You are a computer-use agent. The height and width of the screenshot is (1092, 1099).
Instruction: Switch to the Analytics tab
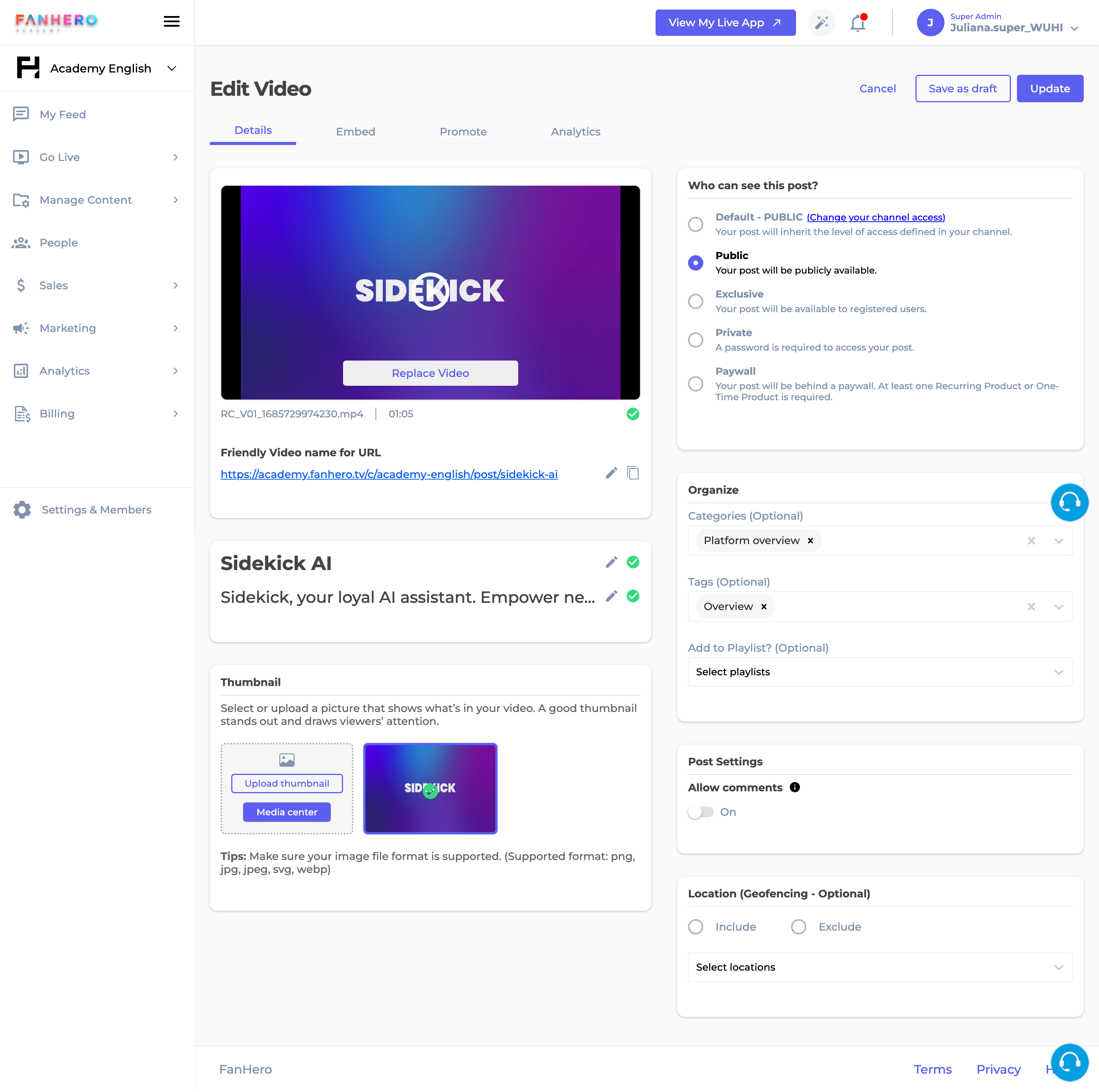tap(575, 130)
